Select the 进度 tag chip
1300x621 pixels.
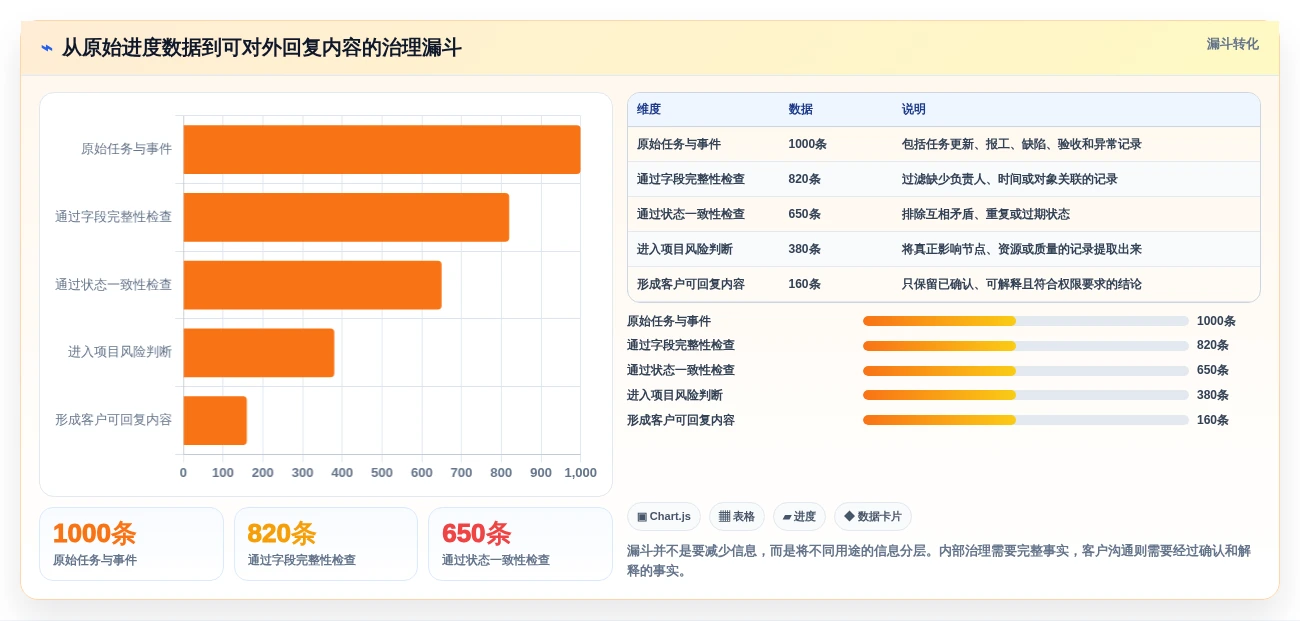(799, 517)
